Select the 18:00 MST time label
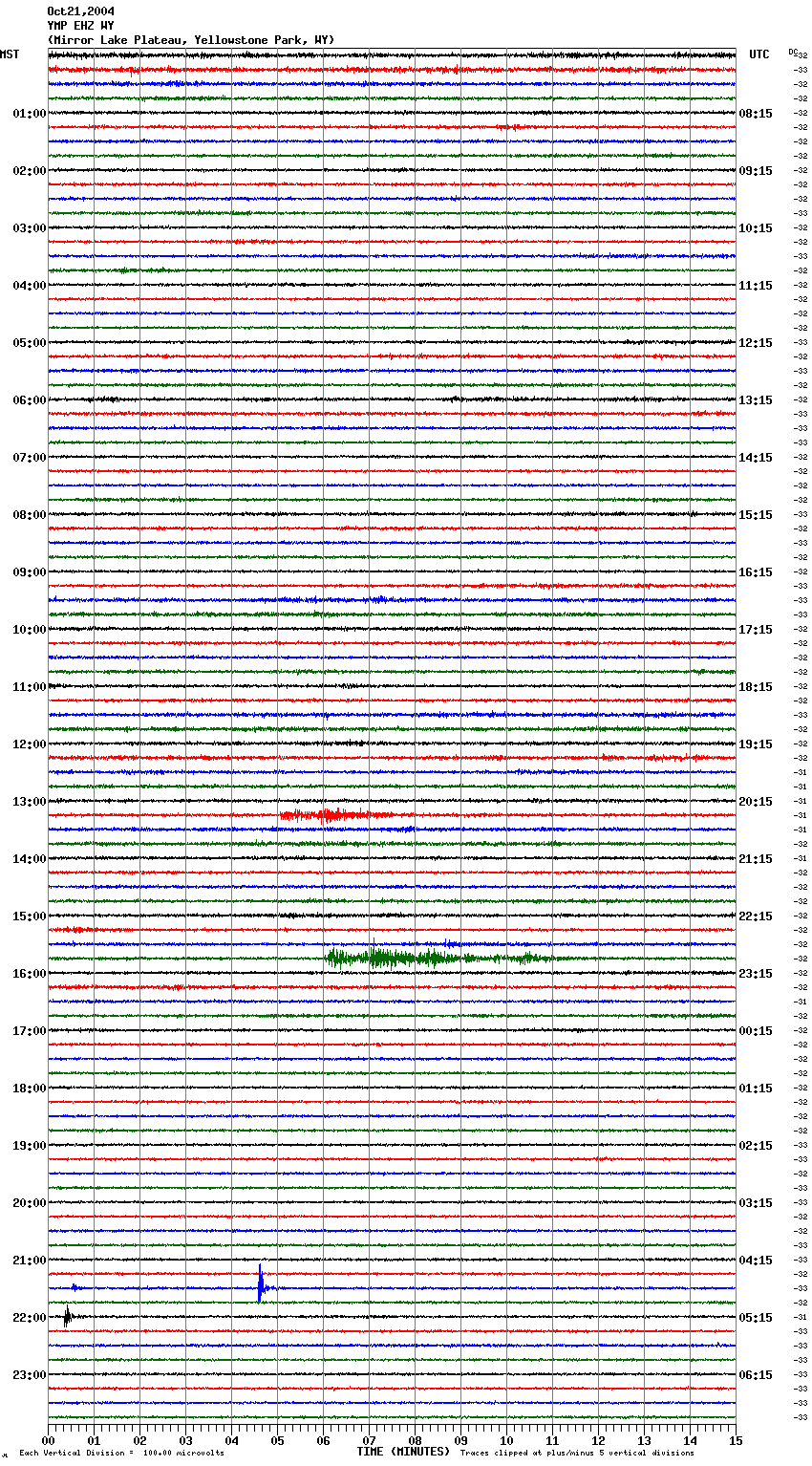 [30, 1089]
